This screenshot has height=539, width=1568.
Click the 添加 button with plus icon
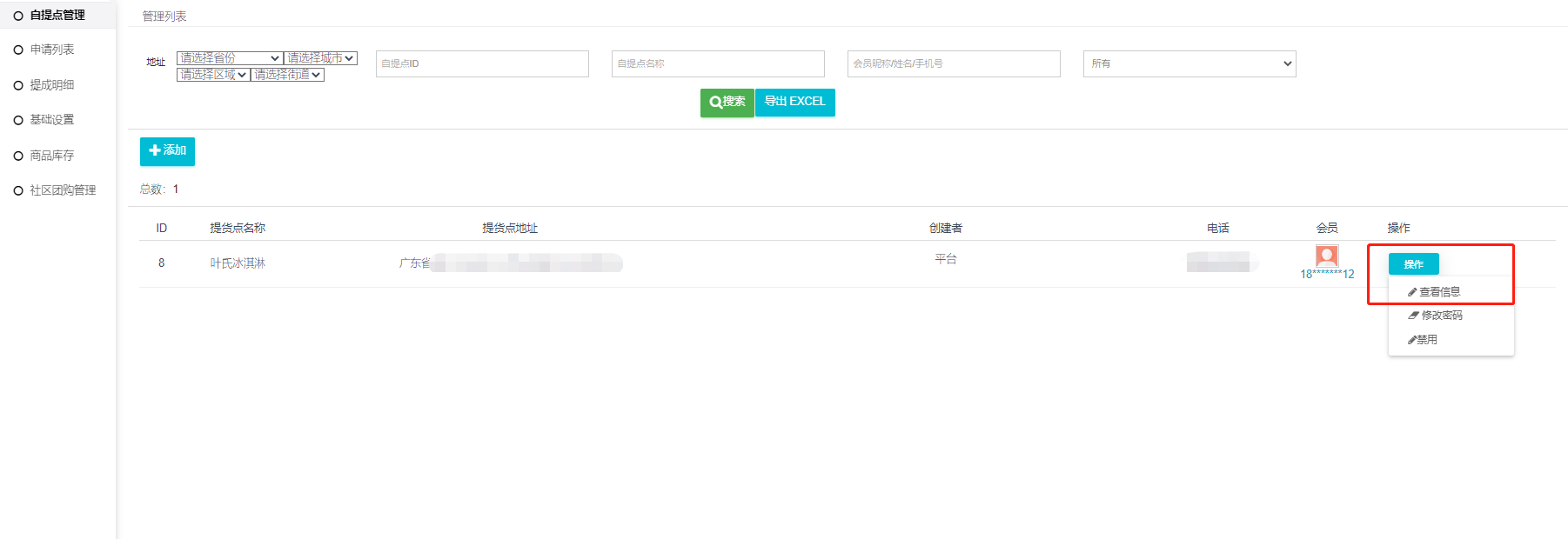coord(167,151)
